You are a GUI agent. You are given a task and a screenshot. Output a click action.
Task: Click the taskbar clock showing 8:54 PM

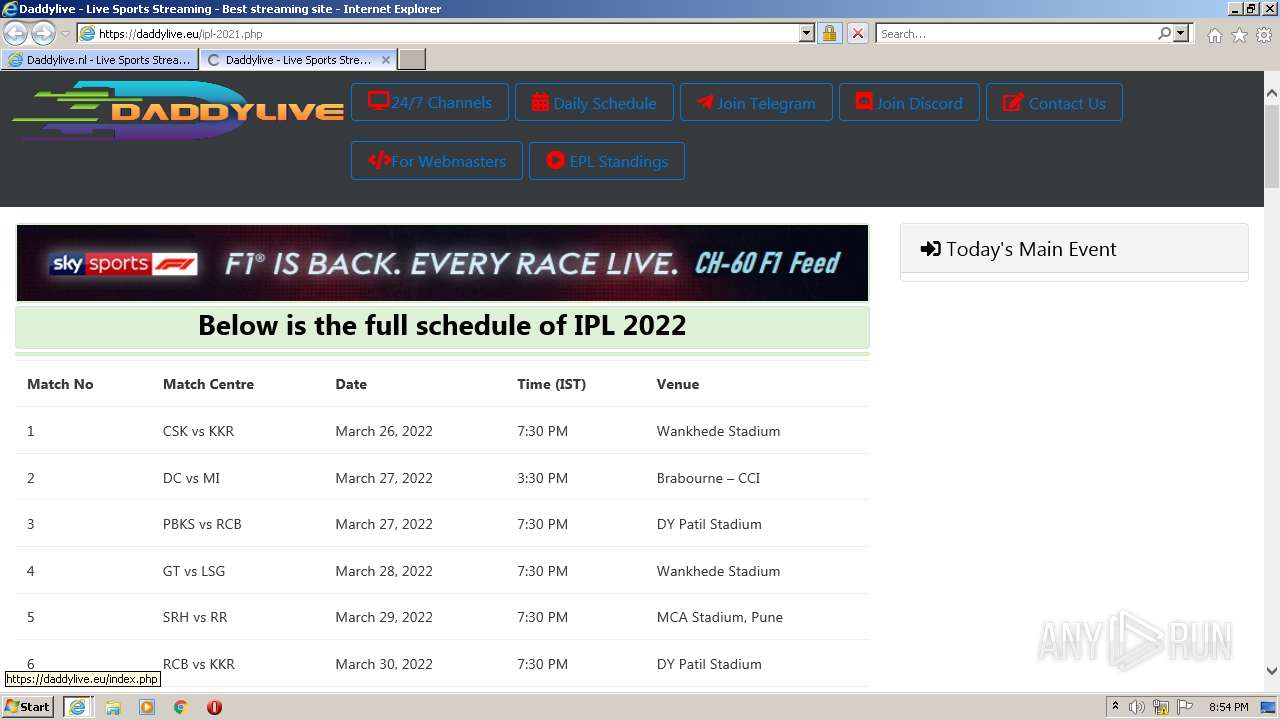(x=1228, y=707)
